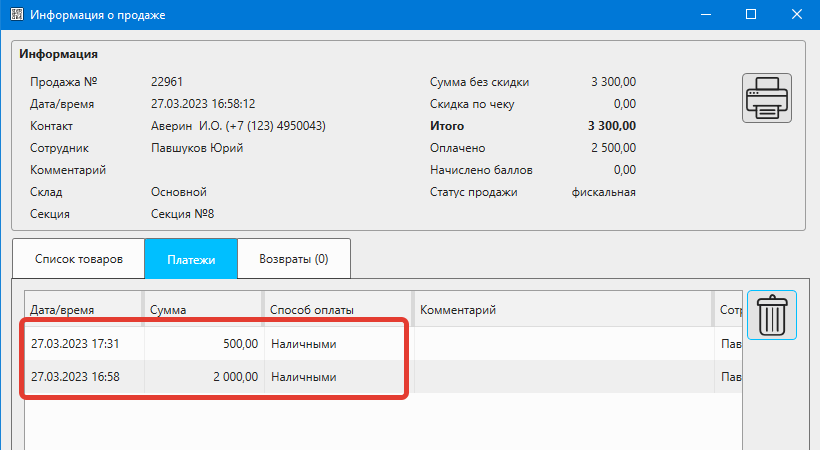
Task: Click the printer icon to print receipt
Action: point(766,98)
